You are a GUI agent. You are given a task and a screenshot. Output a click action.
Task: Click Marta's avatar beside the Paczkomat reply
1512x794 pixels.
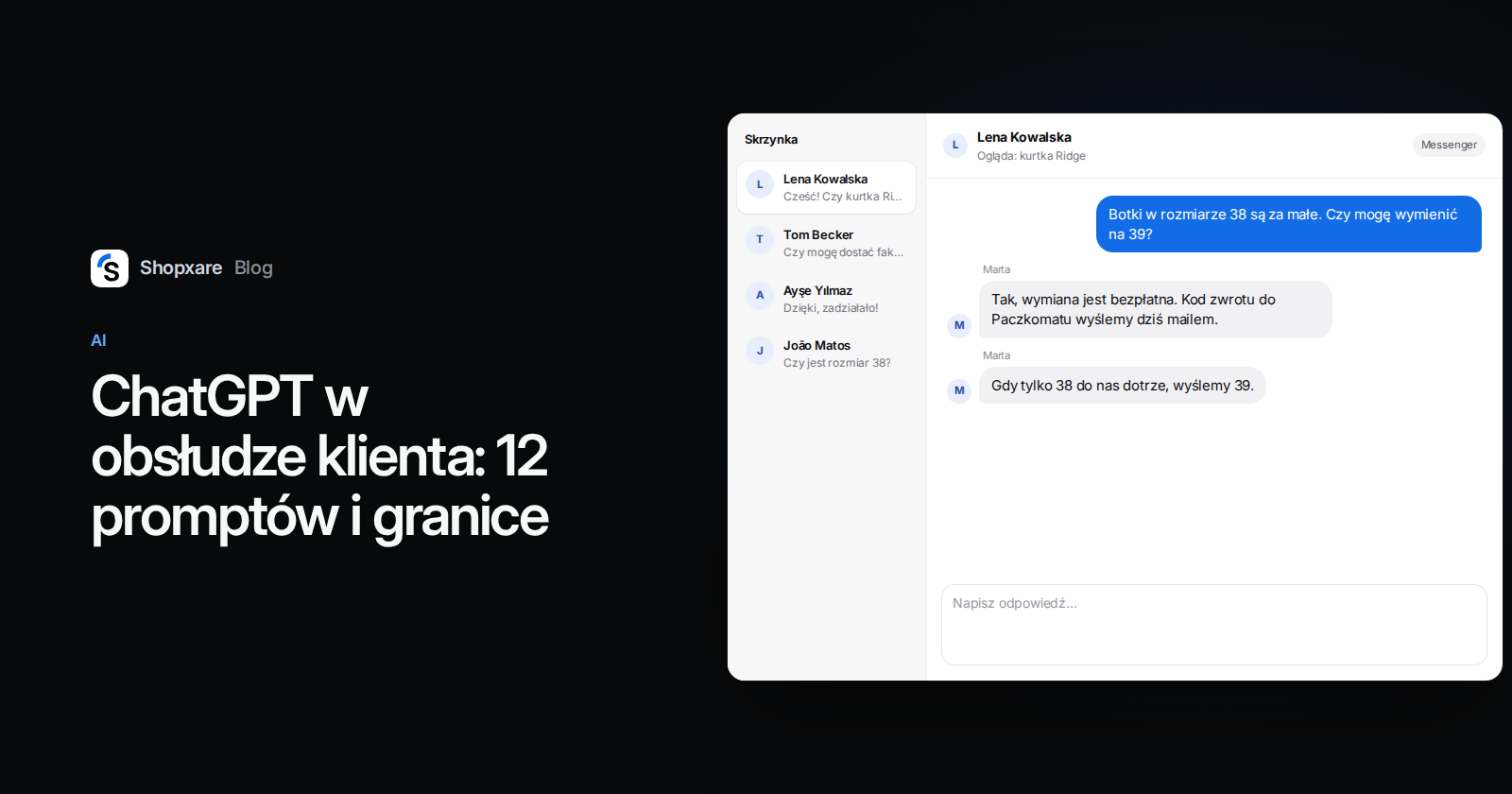[x=959, y=325]
